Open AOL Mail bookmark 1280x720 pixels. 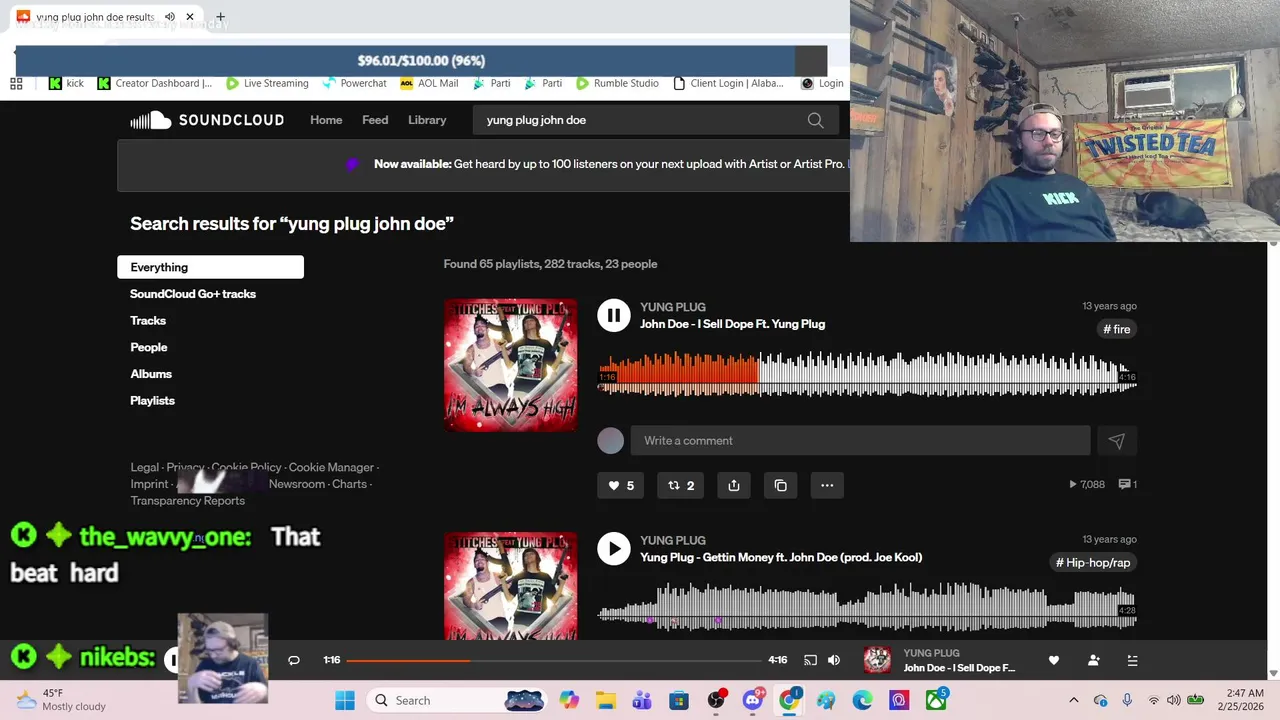pyautogui.click(x=429, y=83)
